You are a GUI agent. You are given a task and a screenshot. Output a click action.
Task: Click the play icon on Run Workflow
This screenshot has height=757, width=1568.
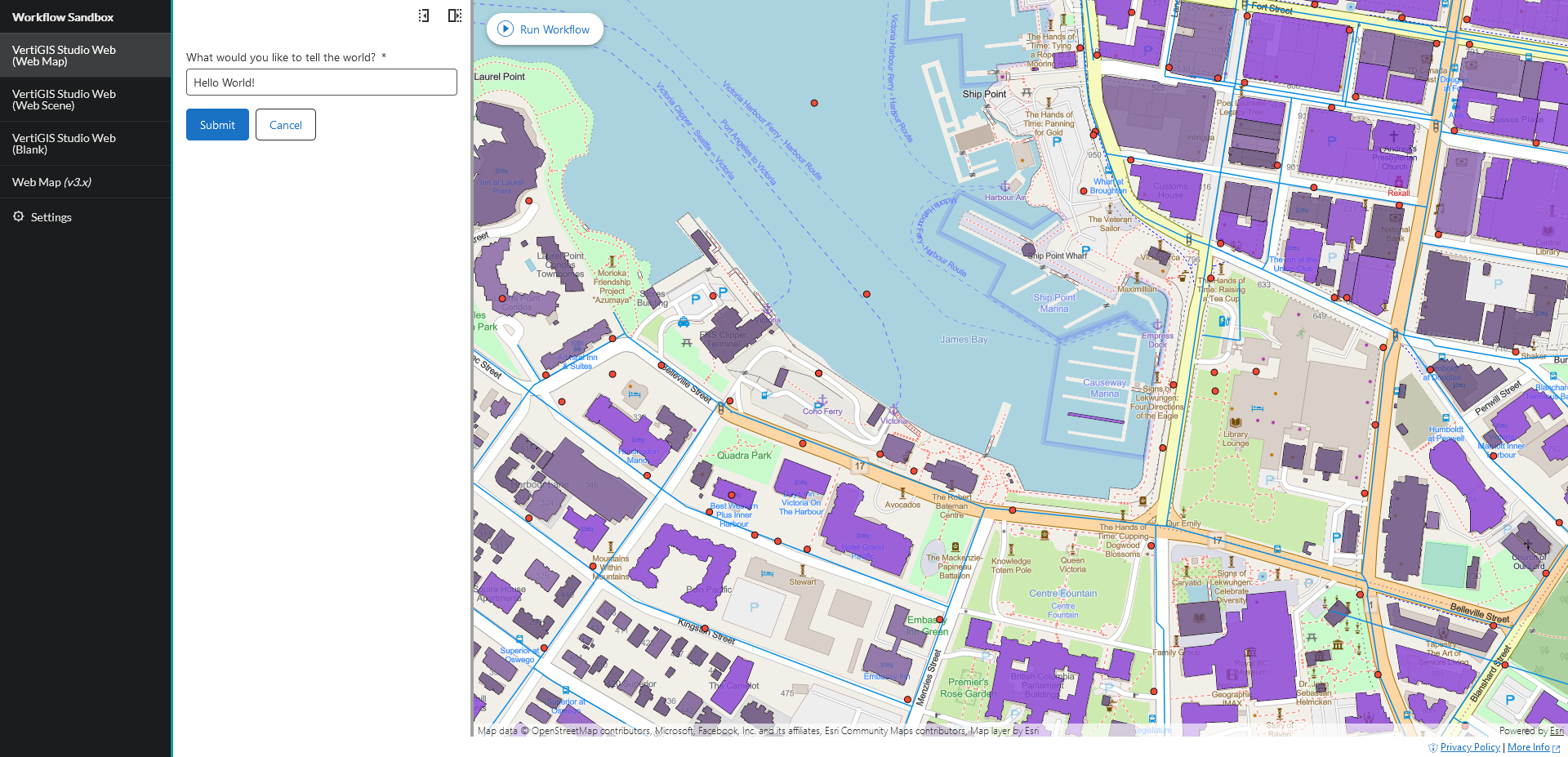[506, 29]
